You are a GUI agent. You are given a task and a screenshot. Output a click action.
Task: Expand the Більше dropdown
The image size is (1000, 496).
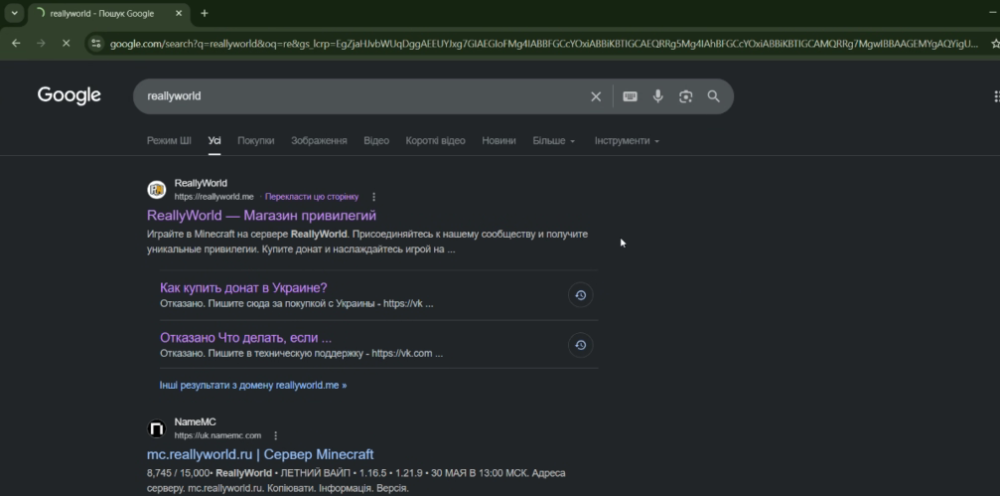pos(554,141)
